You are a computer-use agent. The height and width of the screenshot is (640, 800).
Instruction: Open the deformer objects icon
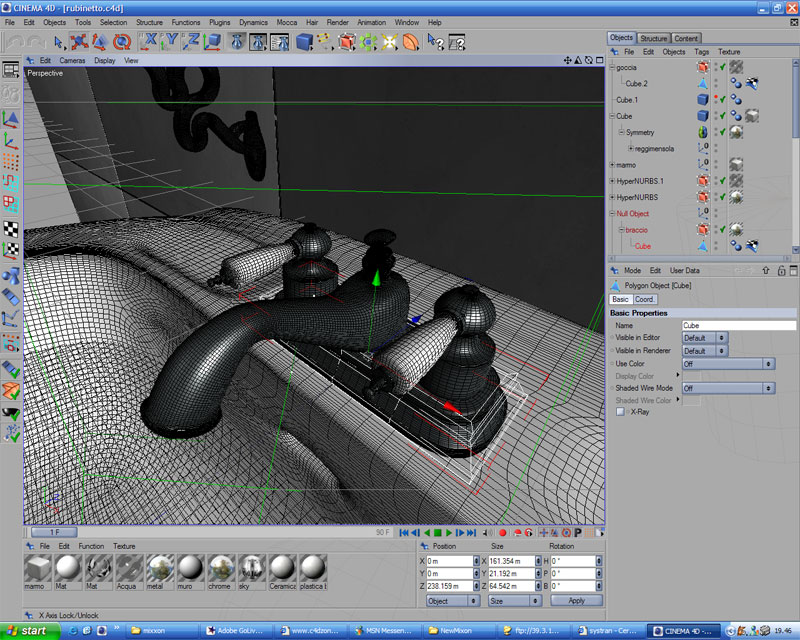click(x=411, y=42)
